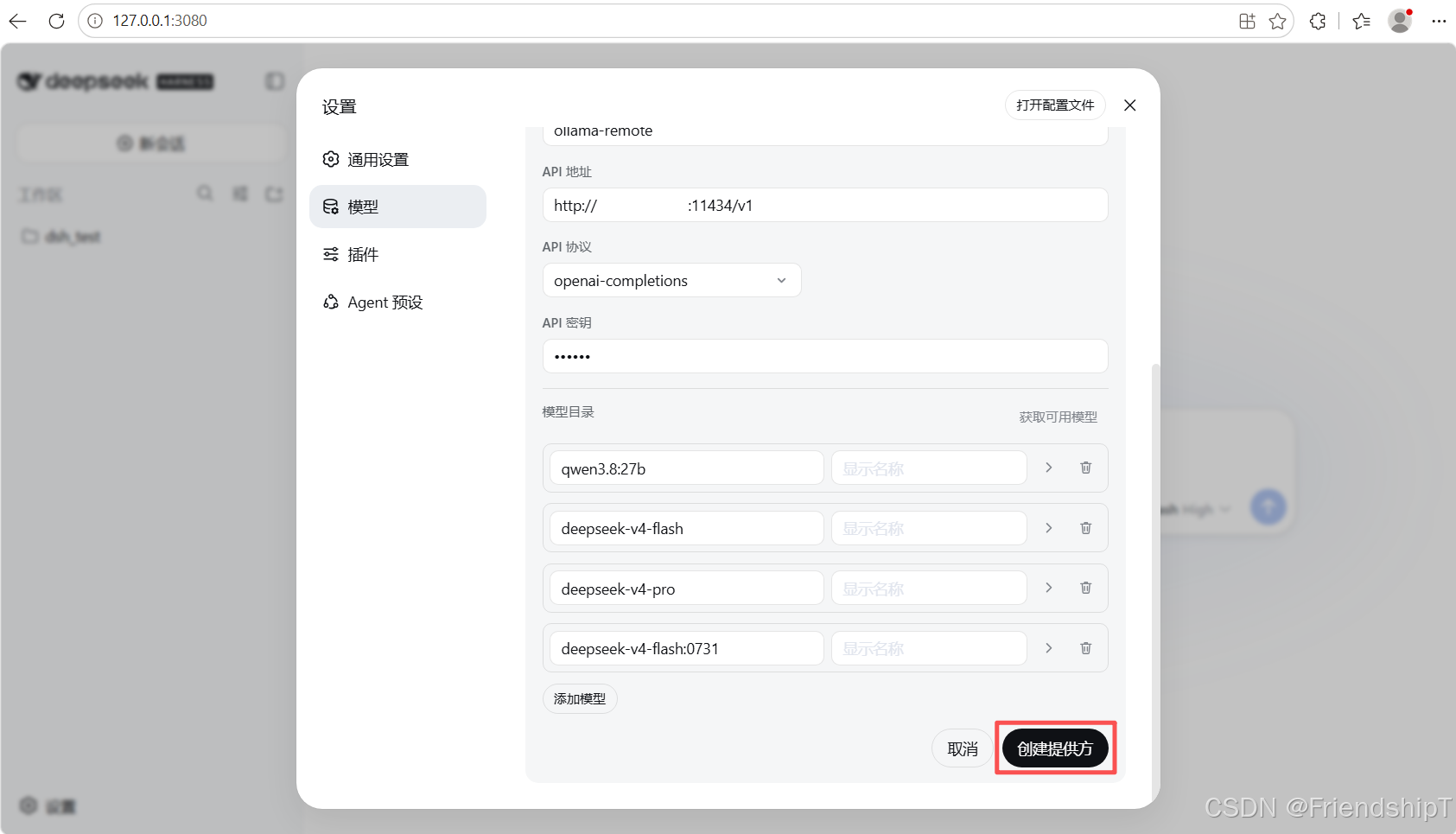Expand details for qwen3.8:27b model
Screen dimensions: 1456x834
1049,468
